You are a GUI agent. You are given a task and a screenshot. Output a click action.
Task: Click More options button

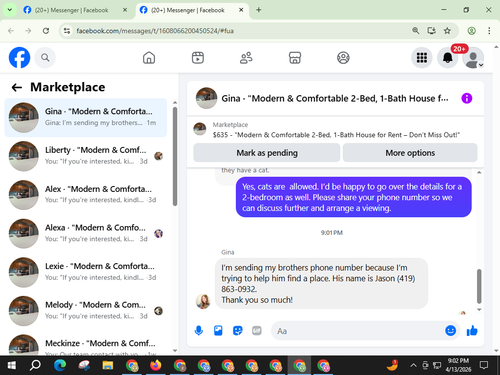pyautogui.click(x=410, y=153)
